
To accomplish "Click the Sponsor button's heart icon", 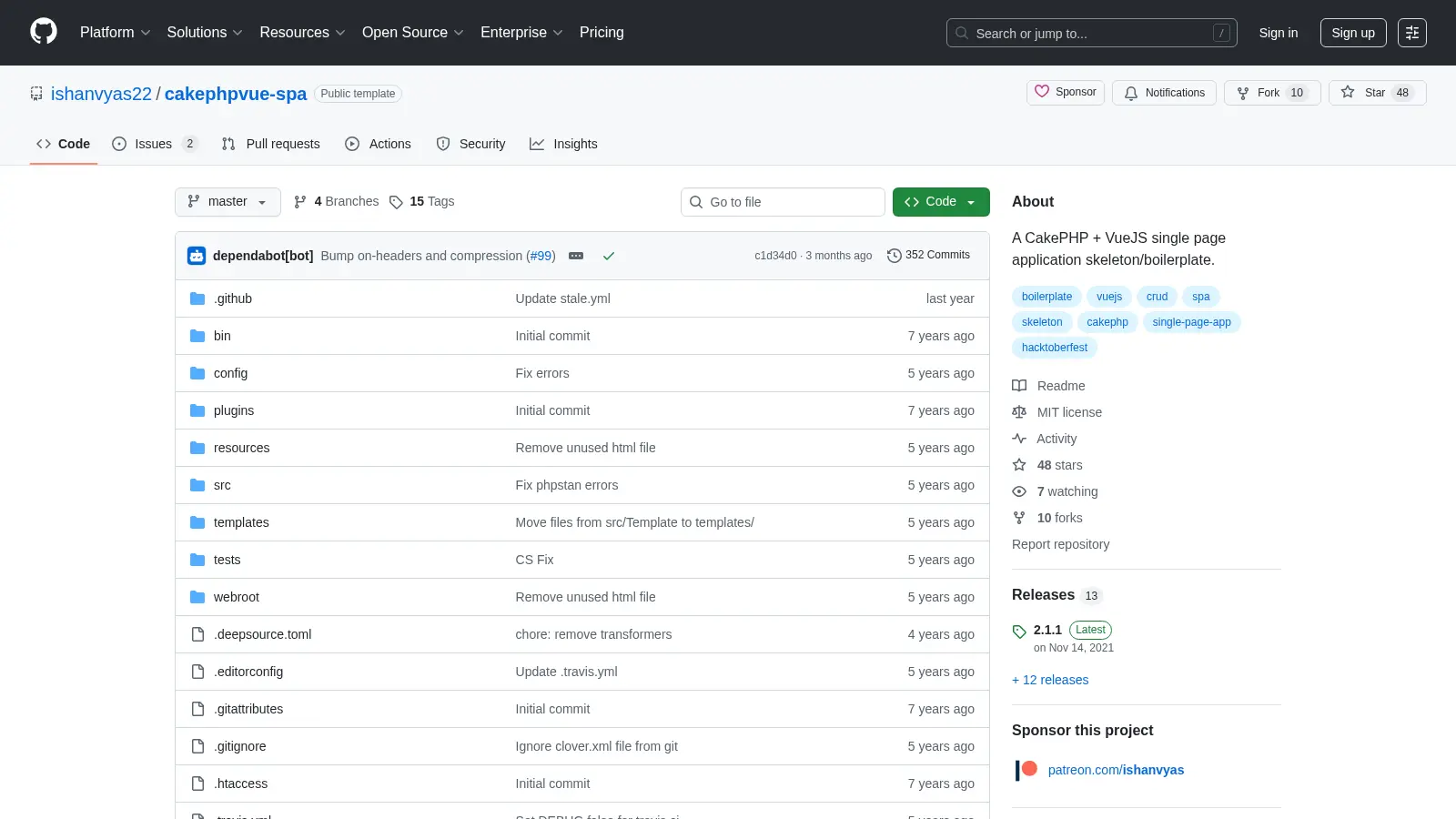I will [x=1042, y=92].
